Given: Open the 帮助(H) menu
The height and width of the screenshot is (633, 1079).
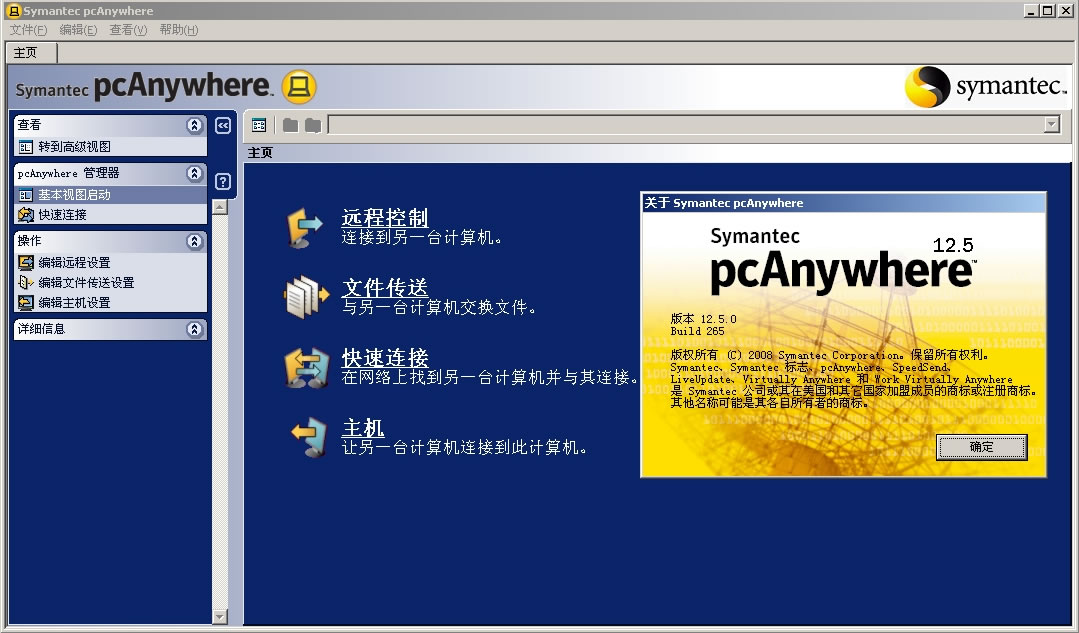Looking at the screenshot, I should 178,30.
